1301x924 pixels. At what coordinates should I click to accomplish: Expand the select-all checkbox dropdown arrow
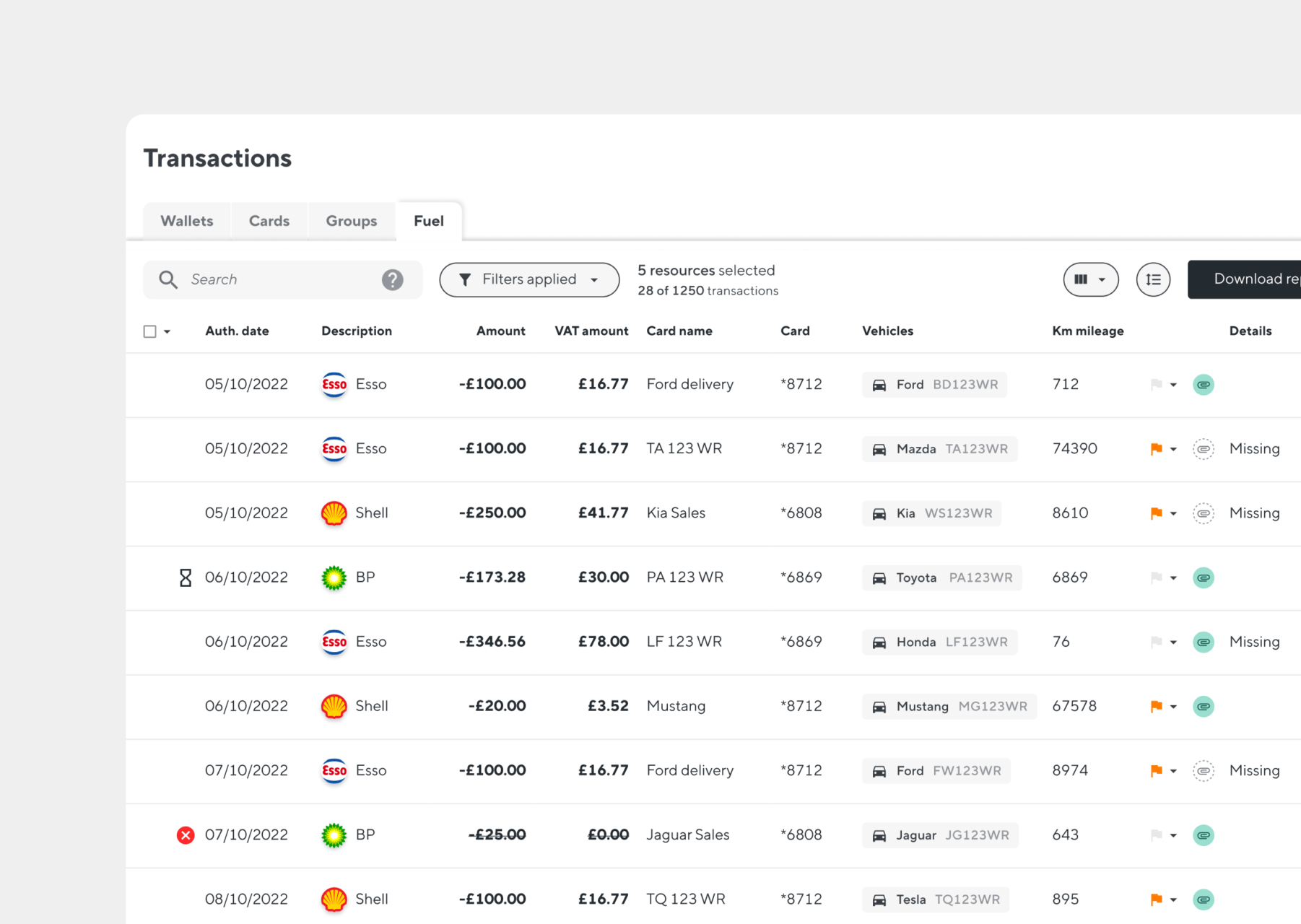(167, 332)
